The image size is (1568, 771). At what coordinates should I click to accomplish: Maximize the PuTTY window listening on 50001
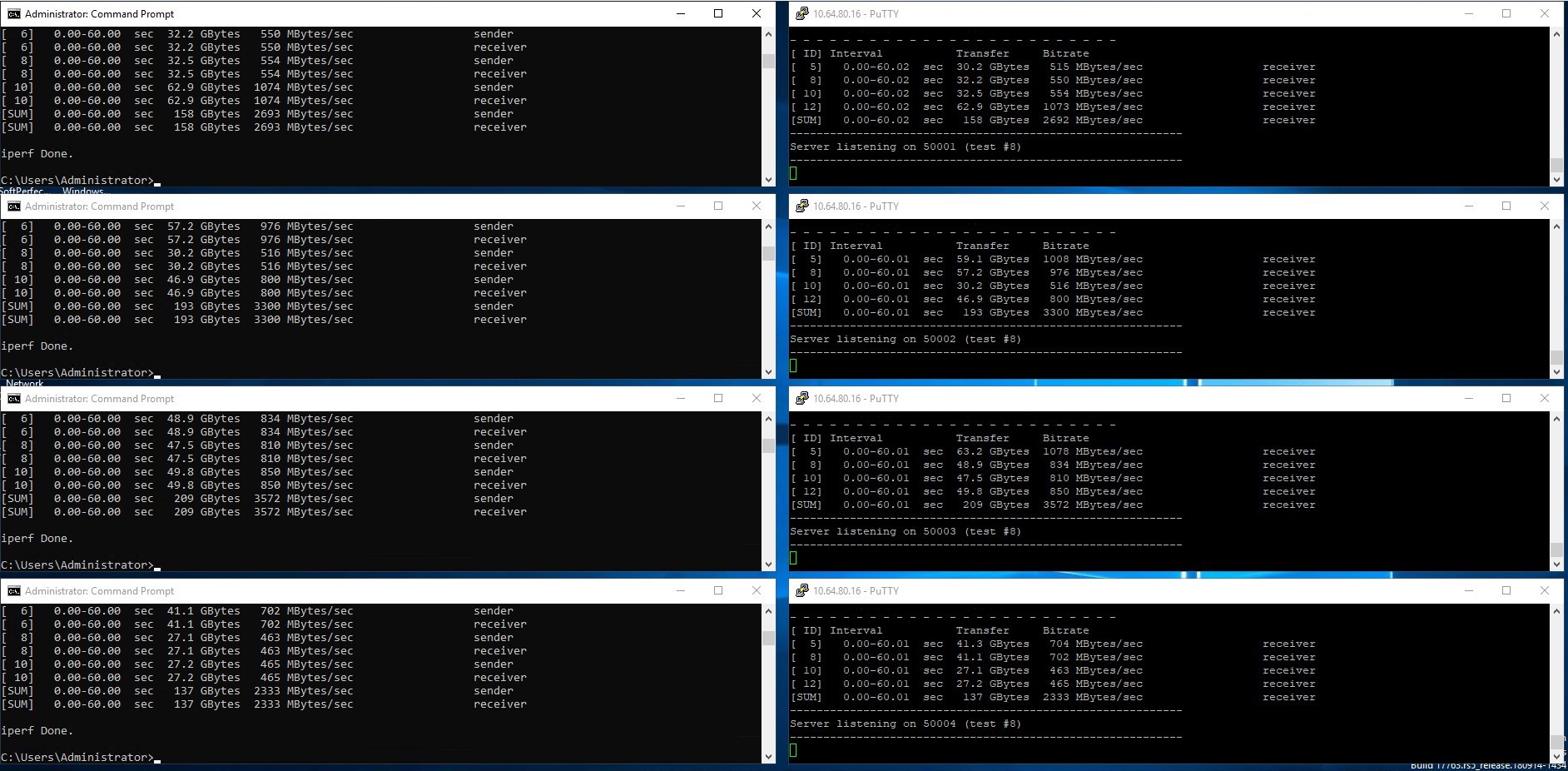1506,14
